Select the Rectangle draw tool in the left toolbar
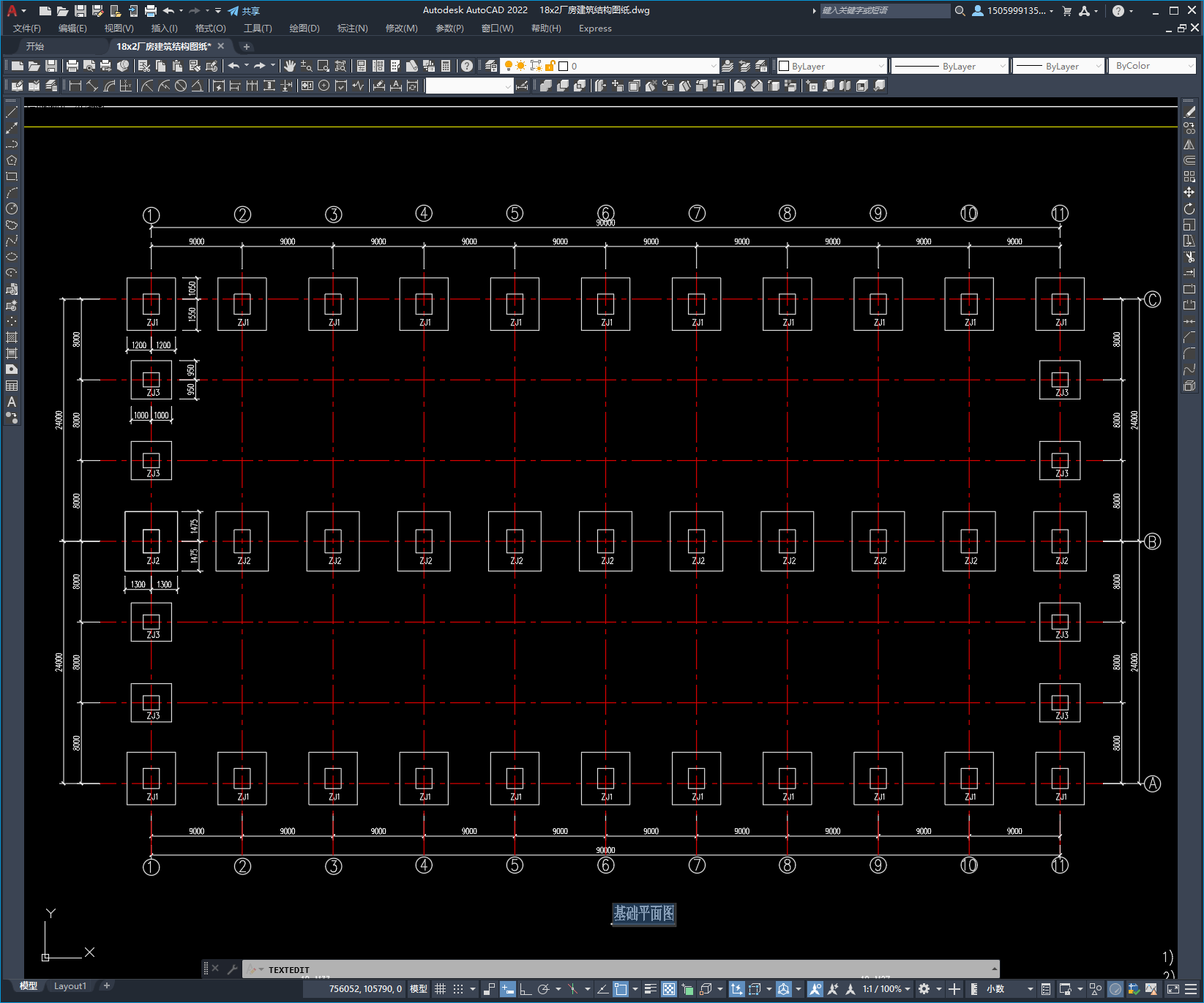Viewport: 1204px width, 1003px height. 12,176
